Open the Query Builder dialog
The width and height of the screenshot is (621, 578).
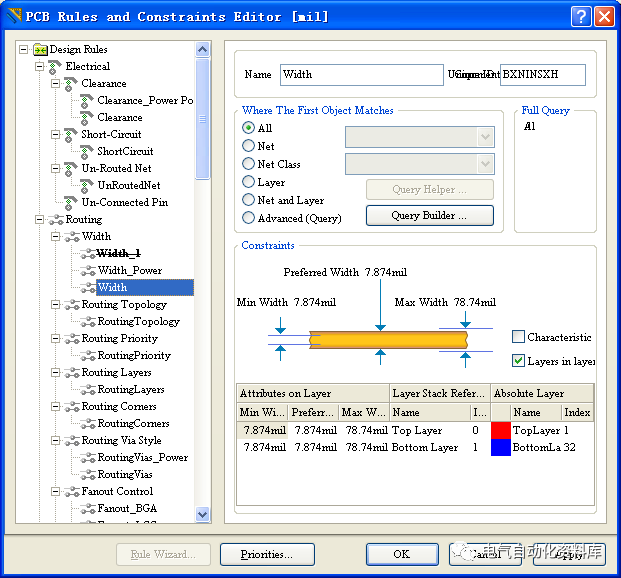[x=430, y=216]
